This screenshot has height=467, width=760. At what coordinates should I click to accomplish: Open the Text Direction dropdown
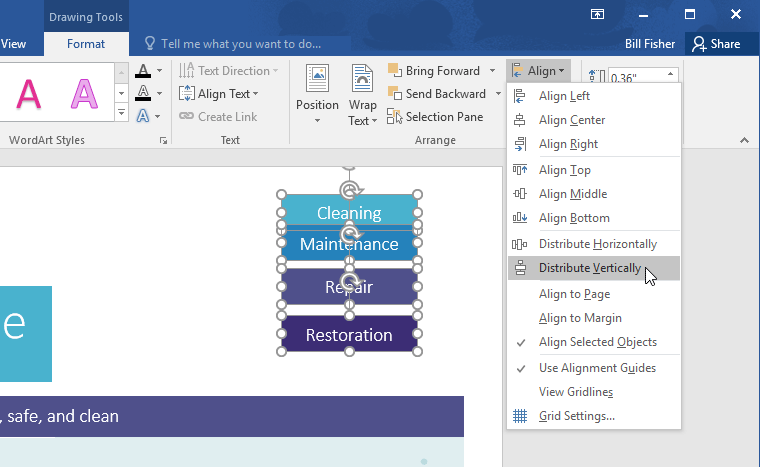click(226, 71)
